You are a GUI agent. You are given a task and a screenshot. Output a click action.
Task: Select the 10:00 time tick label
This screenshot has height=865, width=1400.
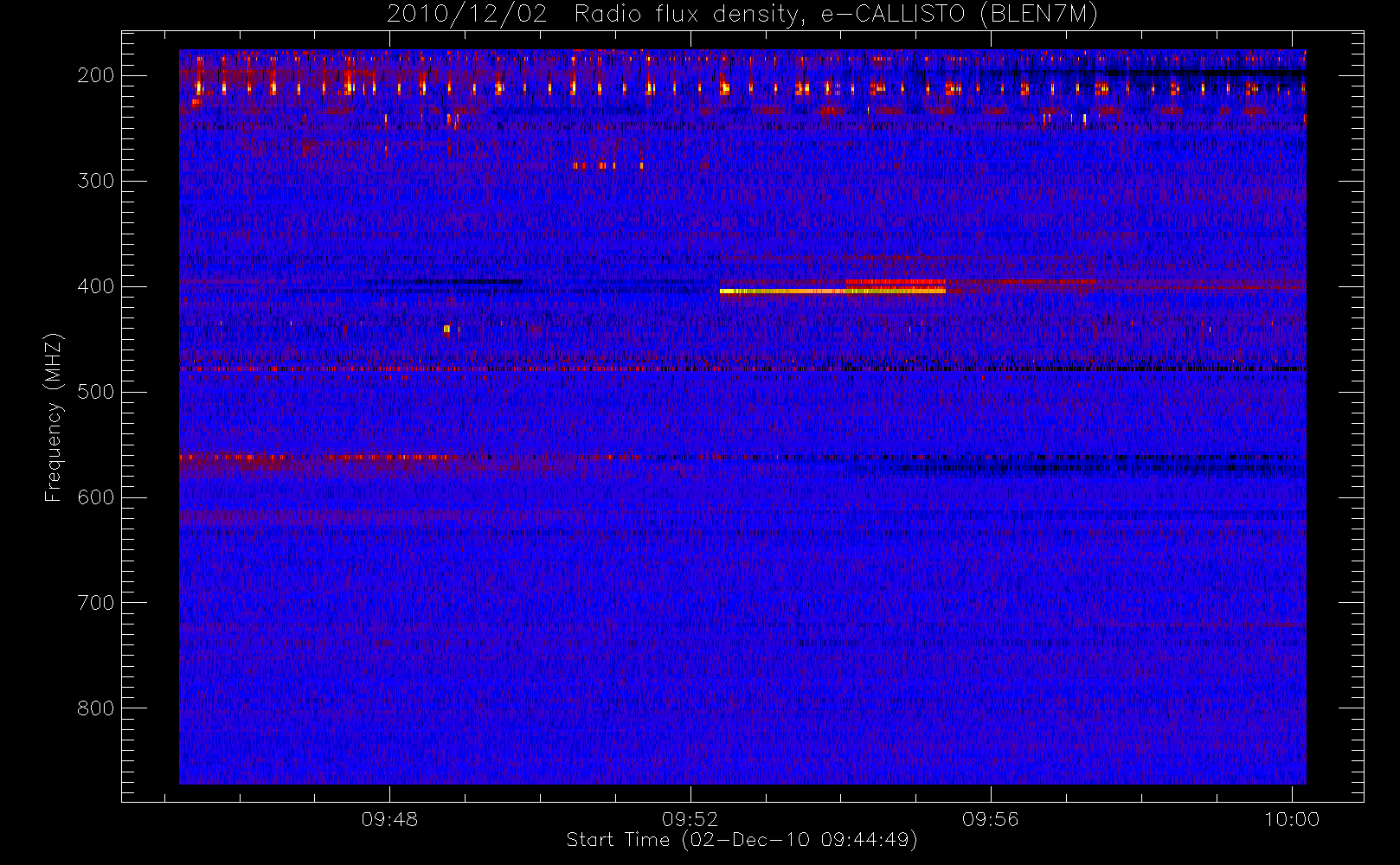click(1291, 818)
